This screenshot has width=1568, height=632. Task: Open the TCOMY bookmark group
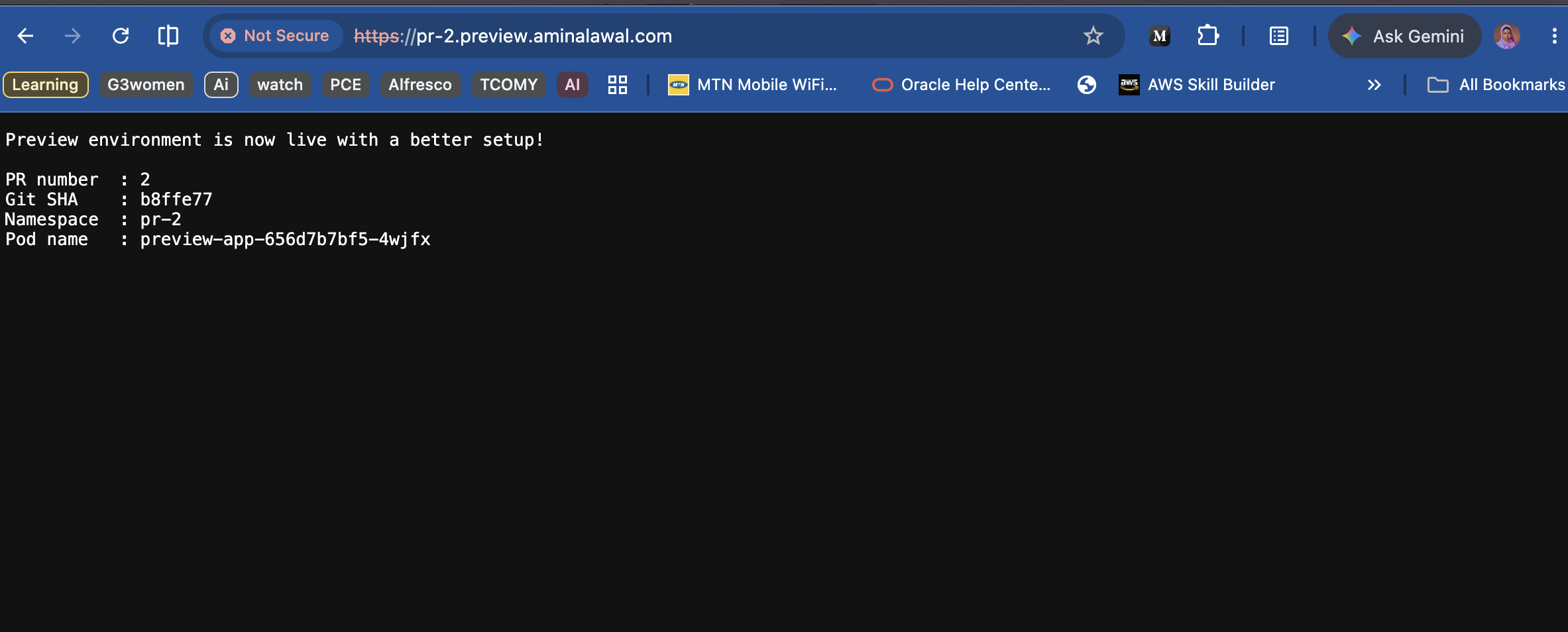coord(509,85)
